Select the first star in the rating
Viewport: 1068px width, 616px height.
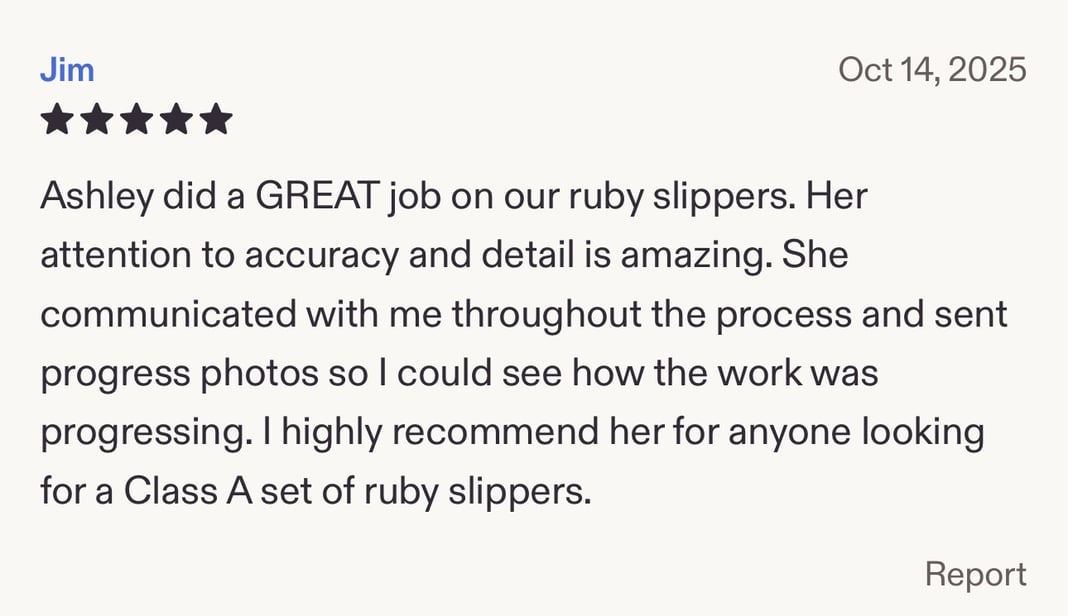[x=56, y=119]
